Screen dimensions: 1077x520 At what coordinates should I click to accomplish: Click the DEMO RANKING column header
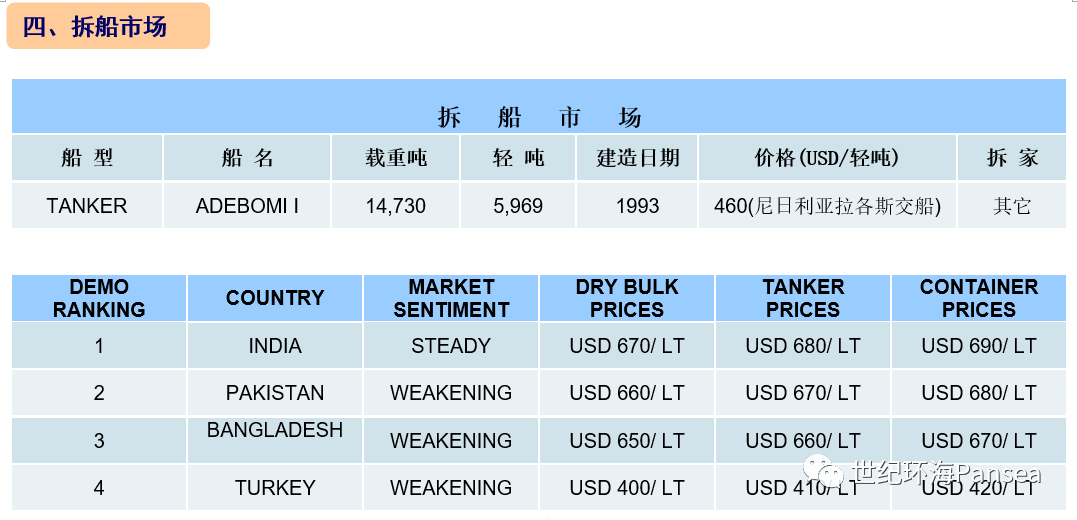click(99, 298)
